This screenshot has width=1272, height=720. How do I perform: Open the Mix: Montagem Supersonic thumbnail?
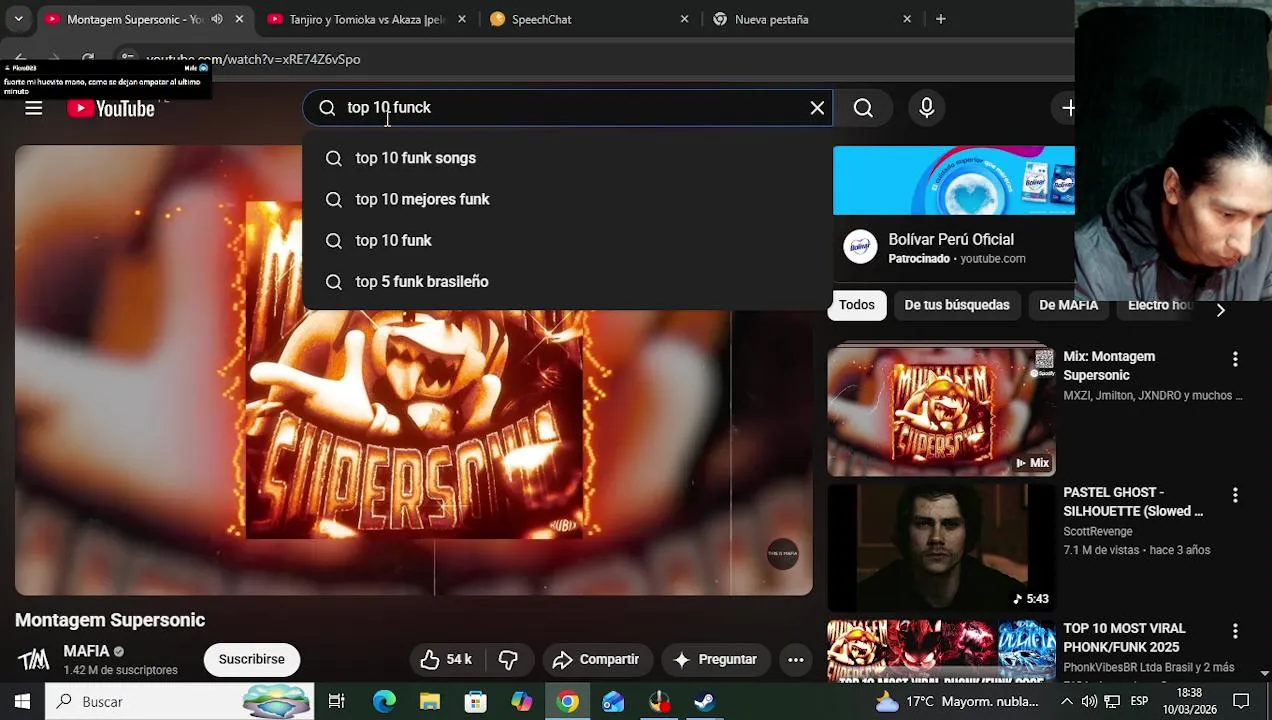[941, 411]
